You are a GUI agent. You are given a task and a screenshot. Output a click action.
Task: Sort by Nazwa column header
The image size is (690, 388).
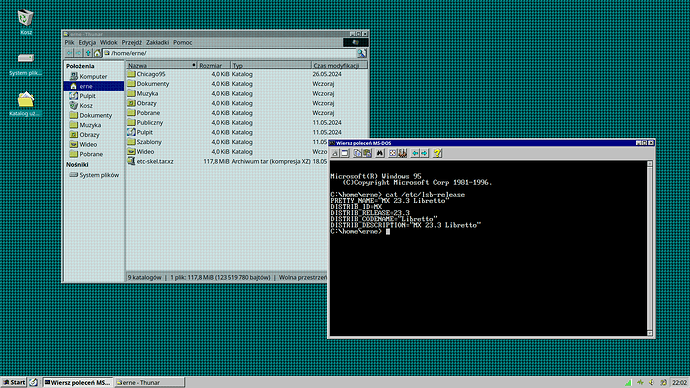161,65
